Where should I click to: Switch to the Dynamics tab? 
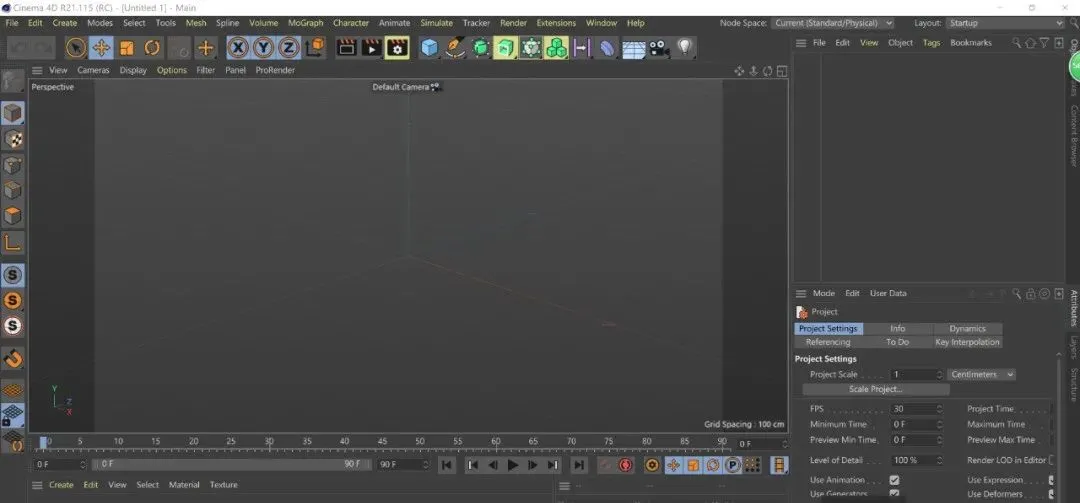point(967,329)
